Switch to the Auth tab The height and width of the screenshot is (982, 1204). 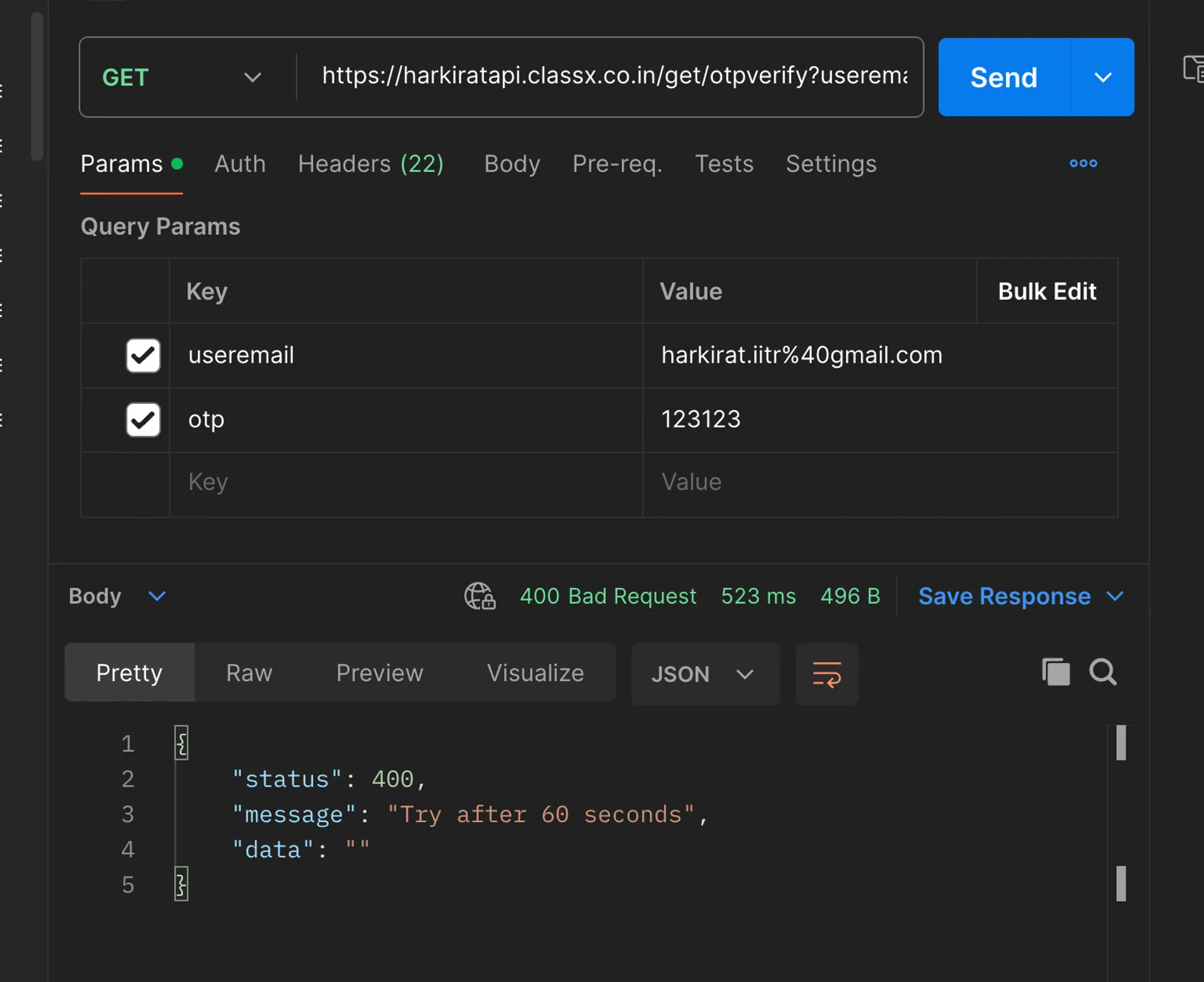coord(240,164)
